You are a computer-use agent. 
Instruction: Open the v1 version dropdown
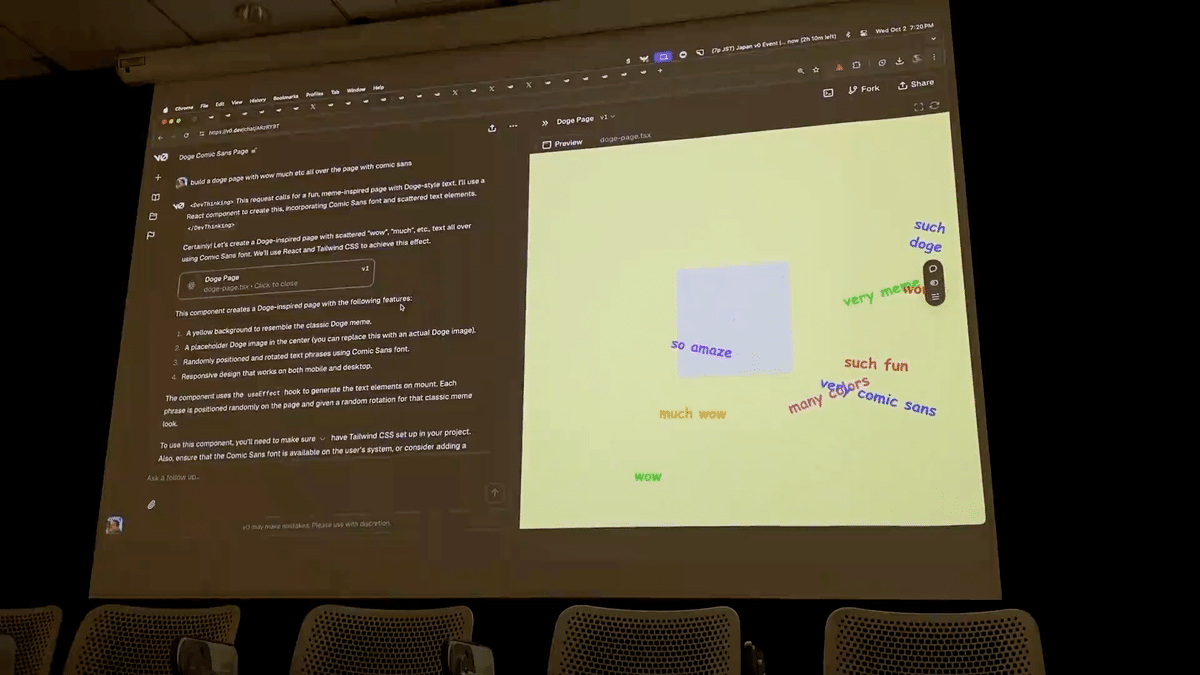coord(608,117)
